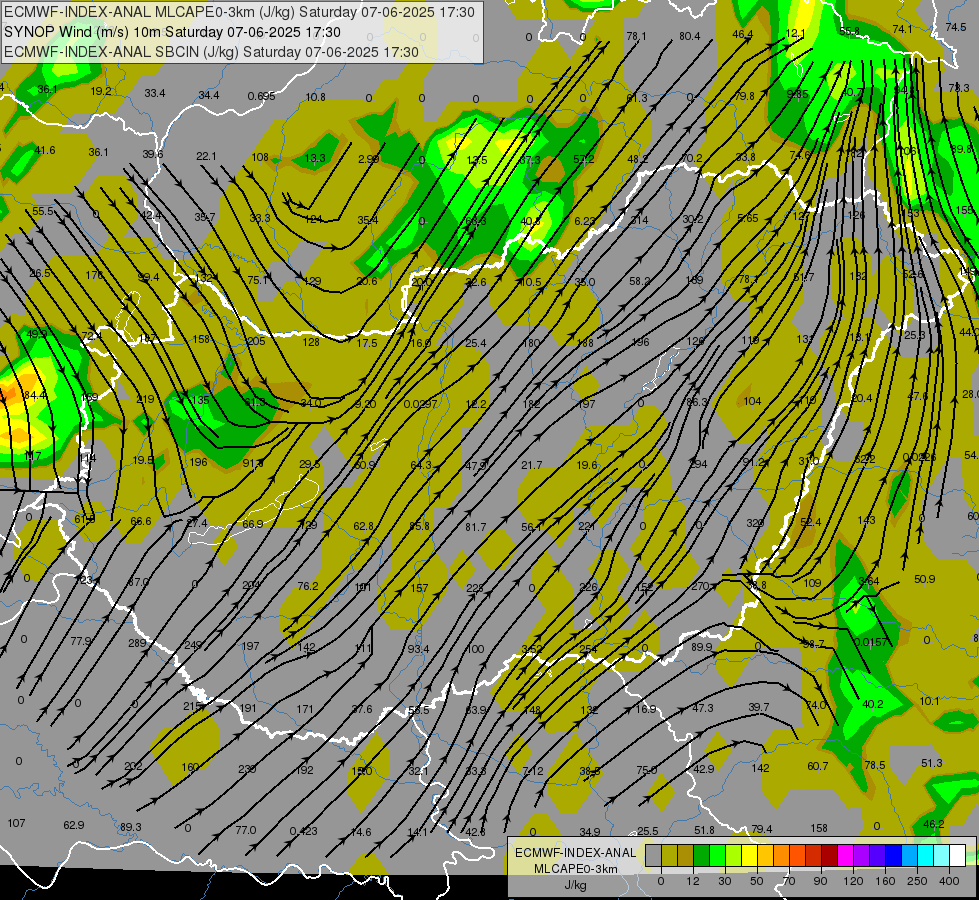Pick the bright yellow legend swatch

pos(750,856)
